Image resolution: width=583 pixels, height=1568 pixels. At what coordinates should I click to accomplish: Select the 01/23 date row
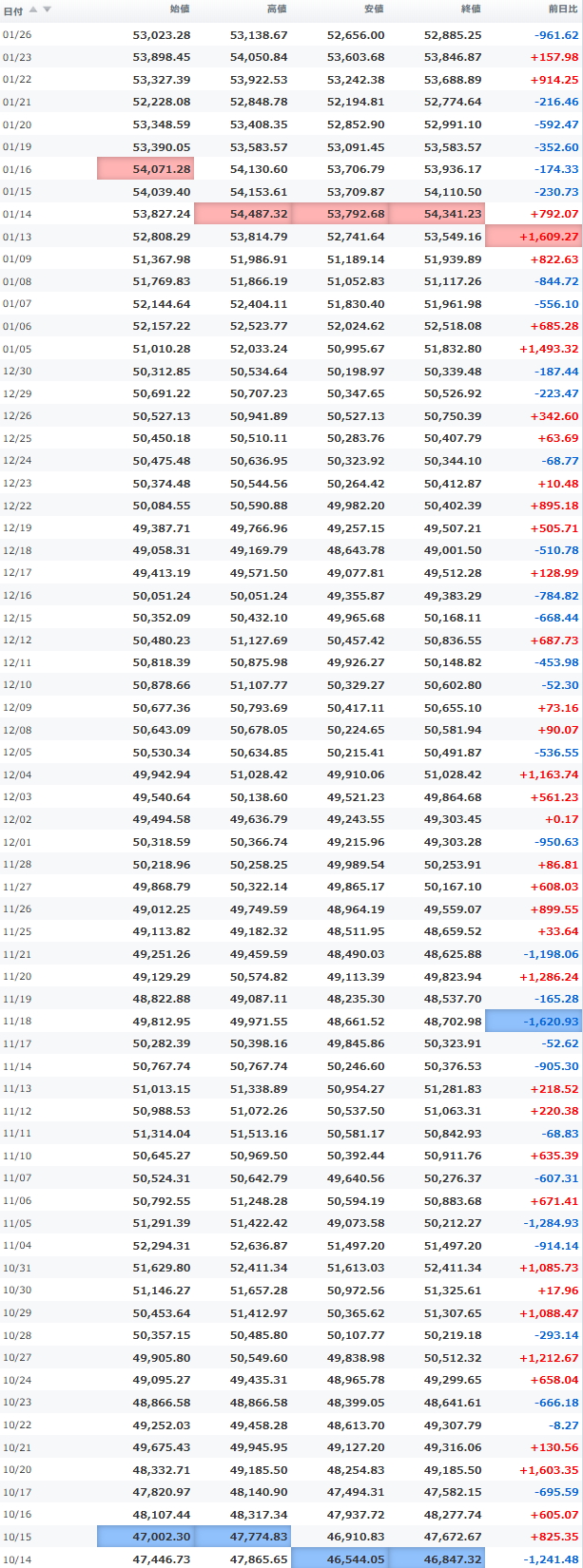[291, 57]
